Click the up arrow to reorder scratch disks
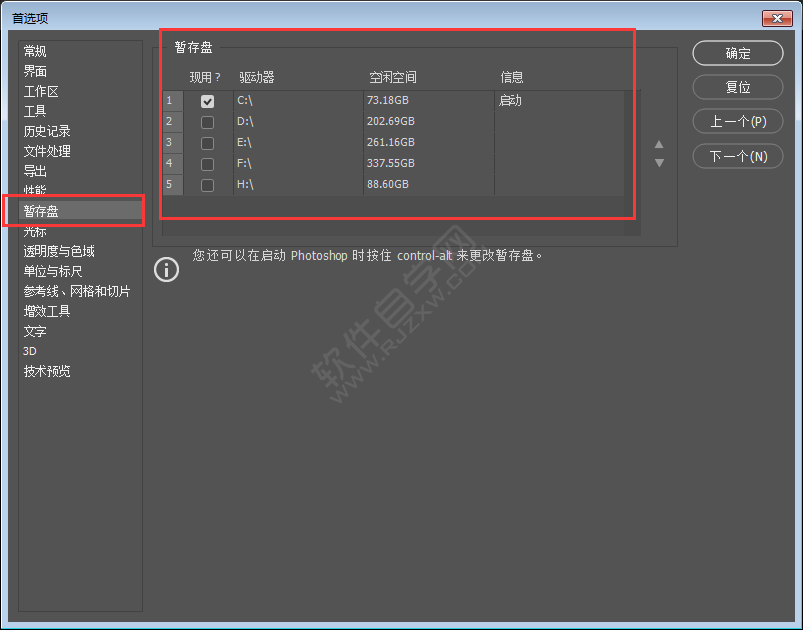The width and height of the screenshot is (803, 630). click(659, 144)
